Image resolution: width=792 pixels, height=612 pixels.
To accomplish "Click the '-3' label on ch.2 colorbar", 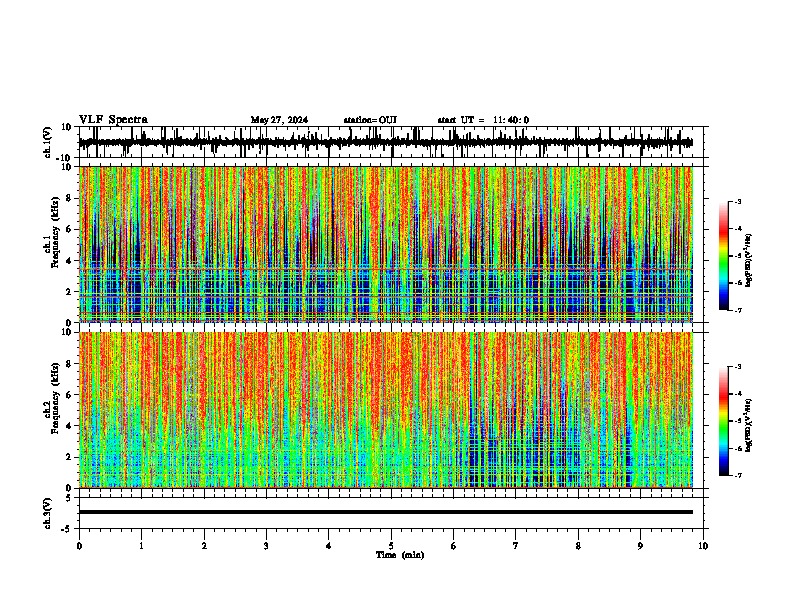I will [x=737, y=367].
